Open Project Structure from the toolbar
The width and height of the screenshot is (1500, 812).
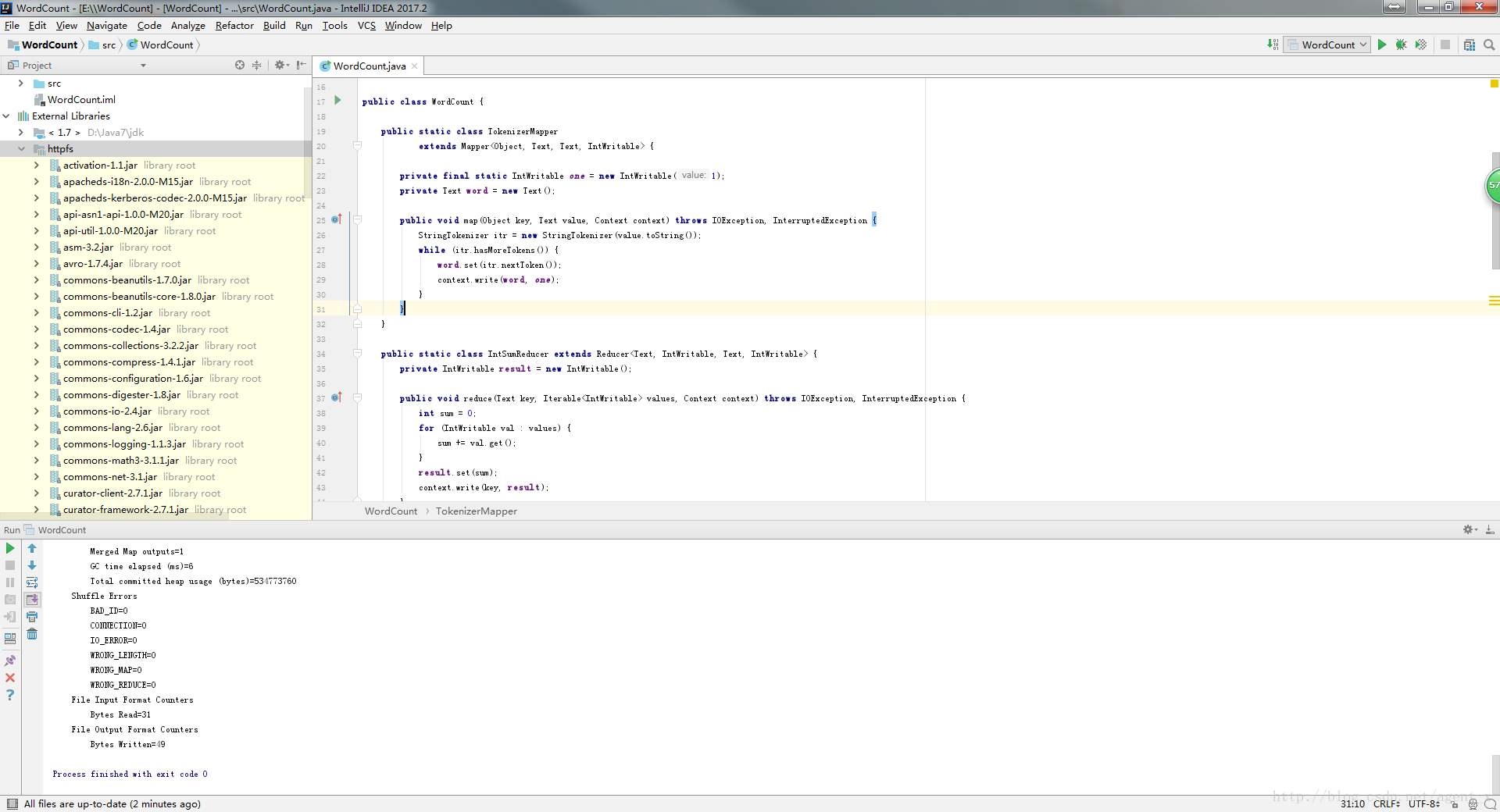1470,45
